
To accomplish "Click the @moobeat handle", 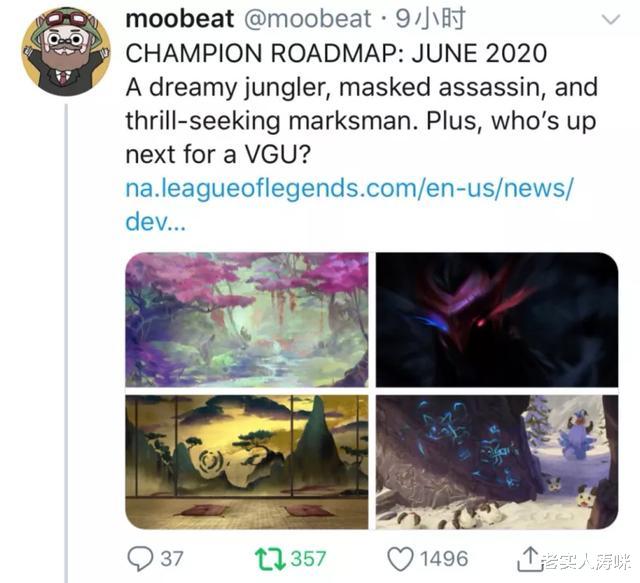I will pyautogui.click(x=307, y=19).
